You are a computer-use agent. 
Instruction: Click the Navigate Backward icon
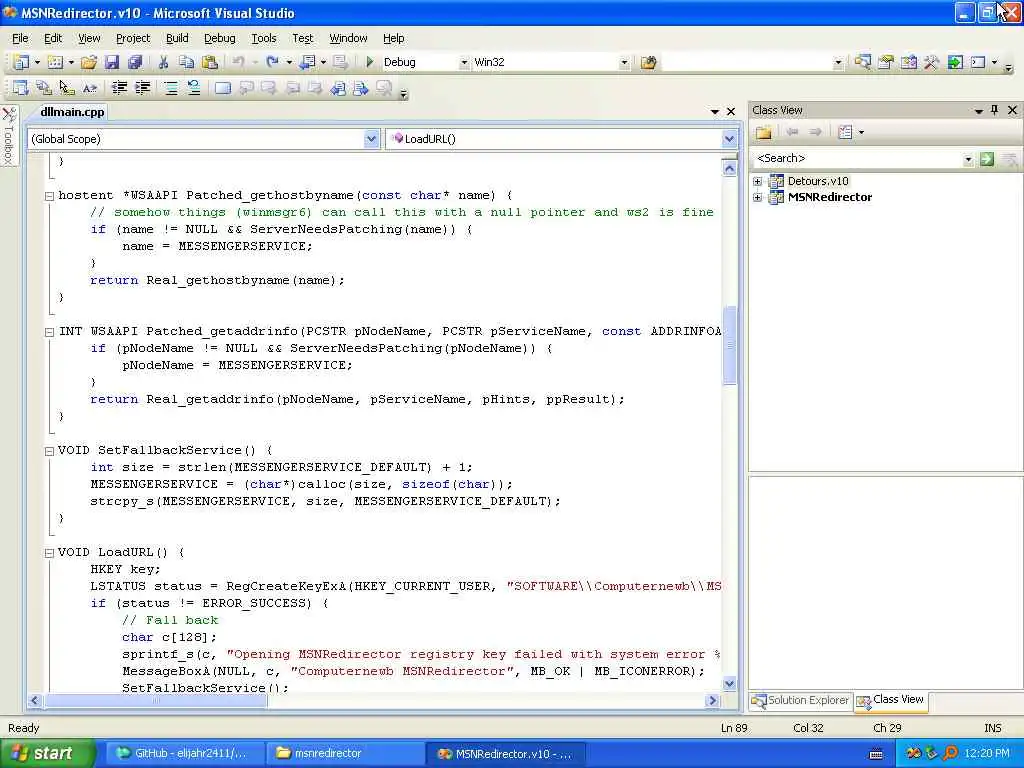(x=307, y=62)
